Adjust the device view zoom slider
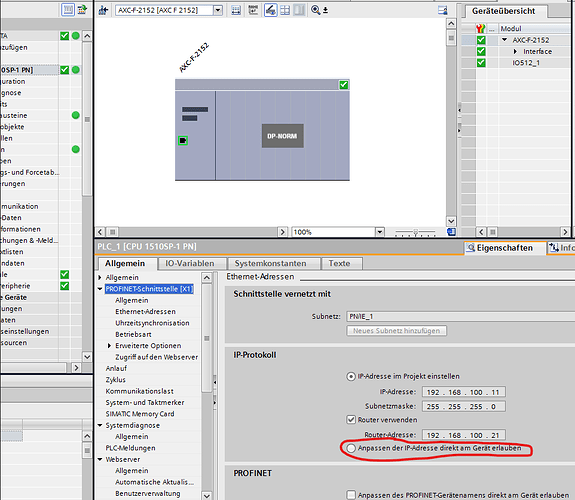 [415, 232]
